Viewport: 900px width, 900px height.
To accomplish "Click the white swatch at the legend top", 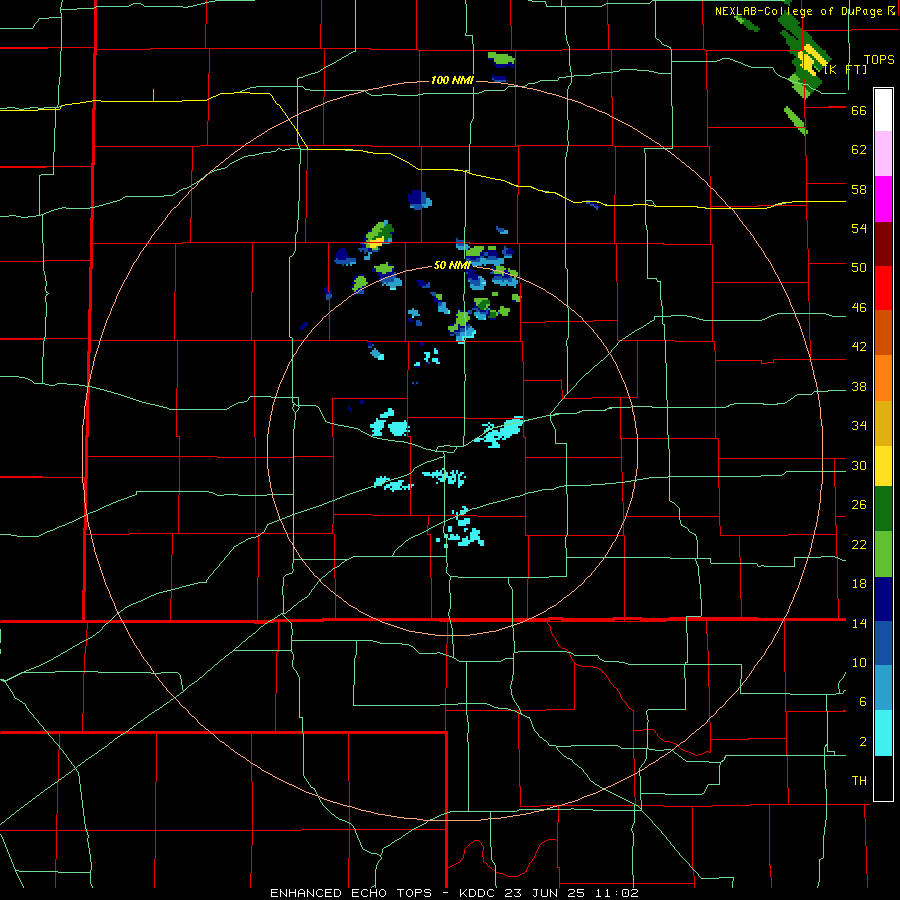I will [x=883, y=110].
